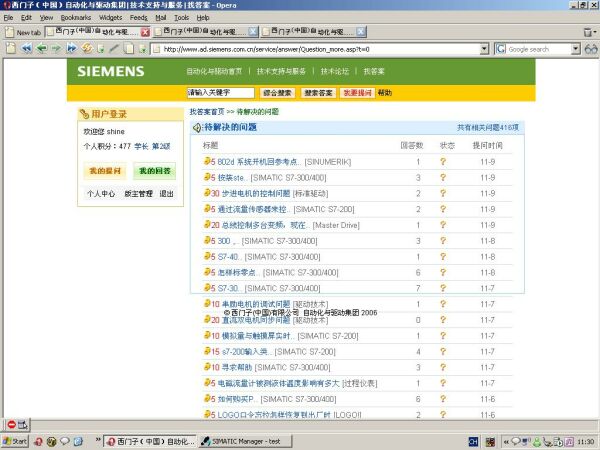Click the coin icon beside 寻求帮助 question
This screenshot has width=600, height=450.
(x=207, y=367)
